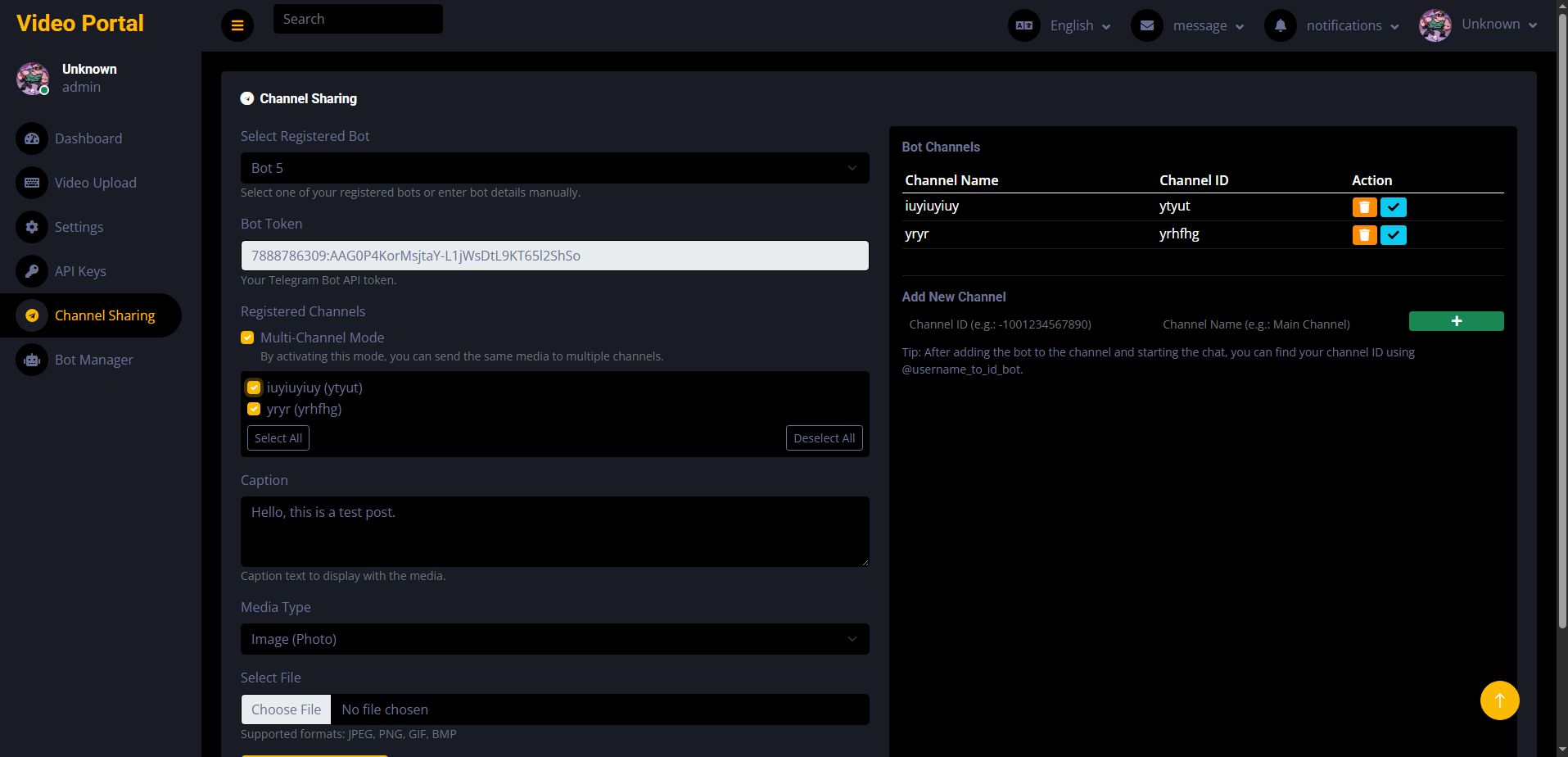The height and width of the screenshot is (757, 1568).
Task: Click the page vertical scrollbar
Action: tap(1561, 328)
